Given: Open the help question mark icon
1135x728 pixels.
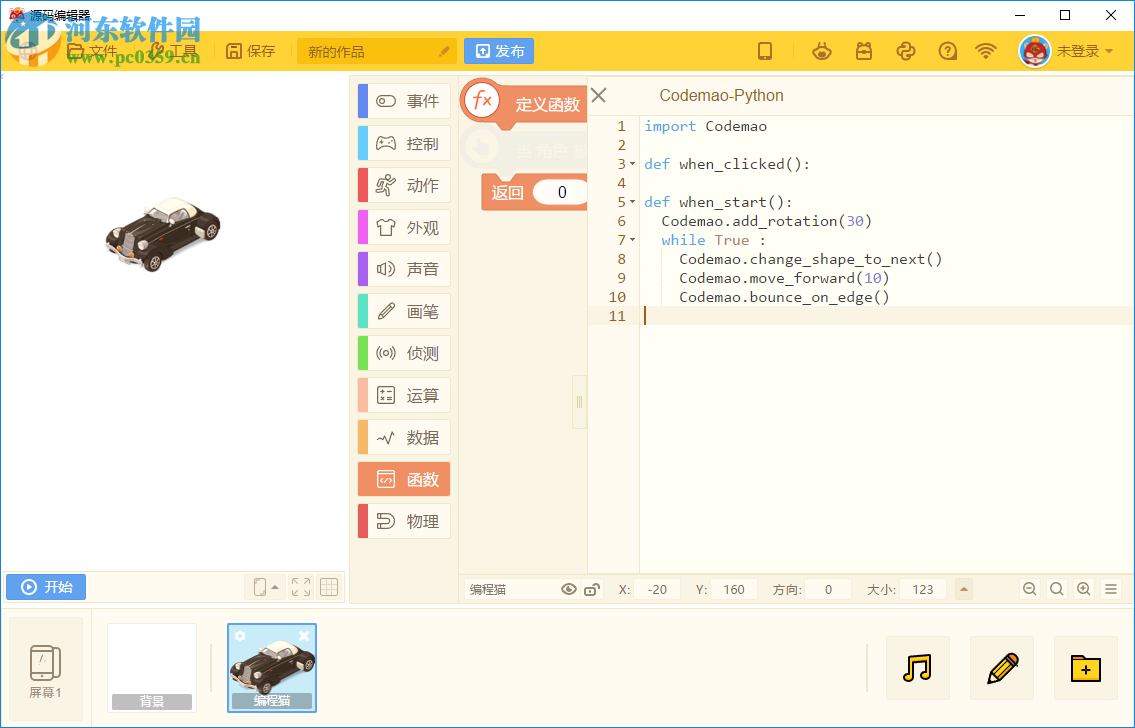Looking at the screenshot, I should (x=948, y=51).
